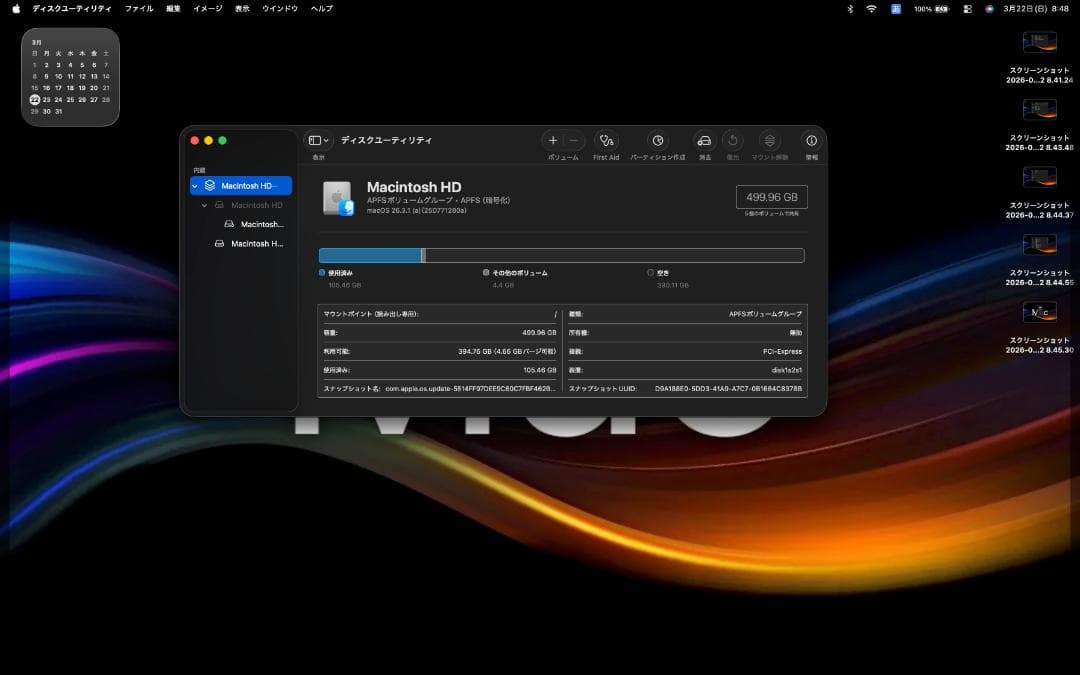Click the Japanese input source icon
Screen dimensions: 1080x675
[895, 9]
